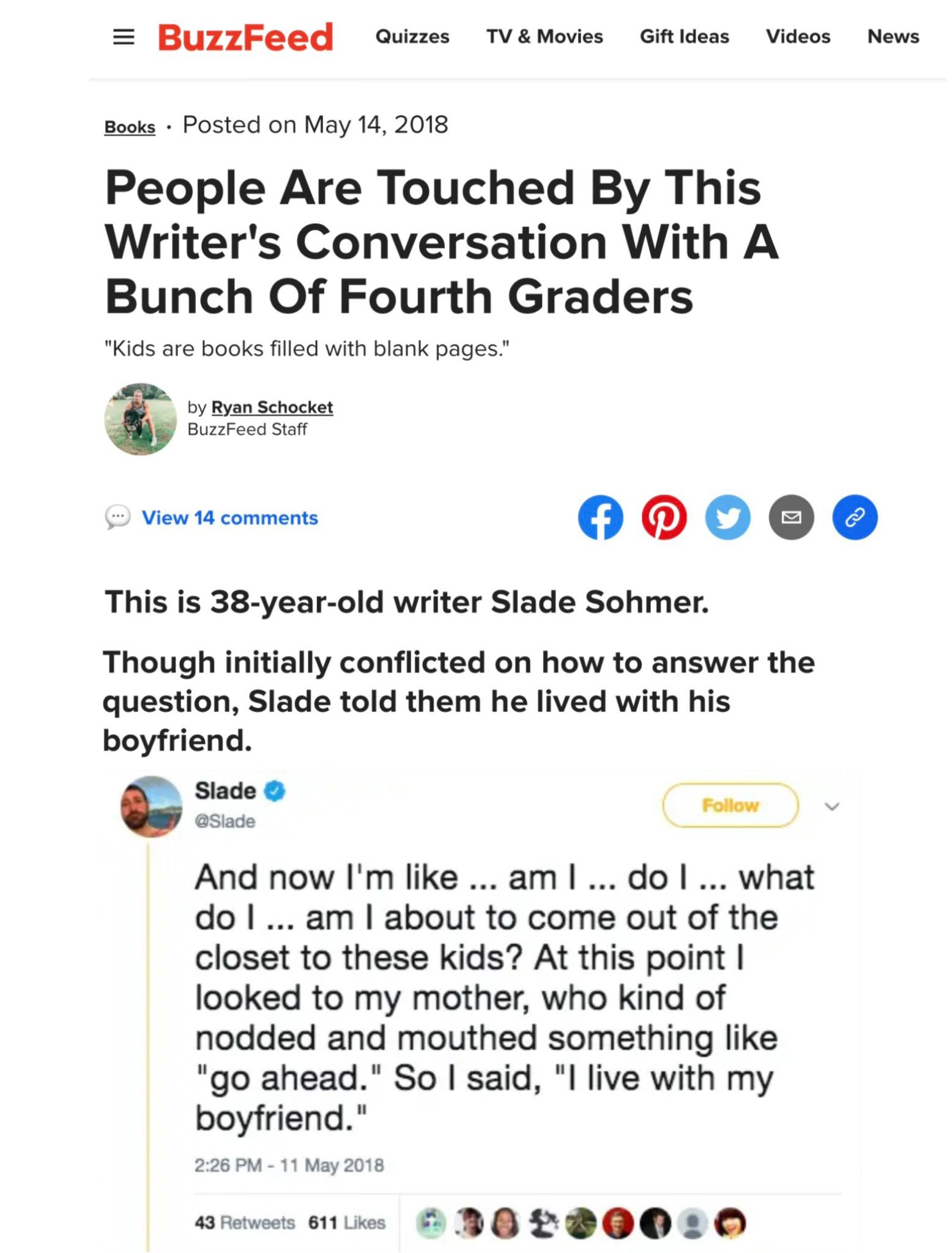Open the Books category link
The image size is (952, 1253).
(128, 125)
